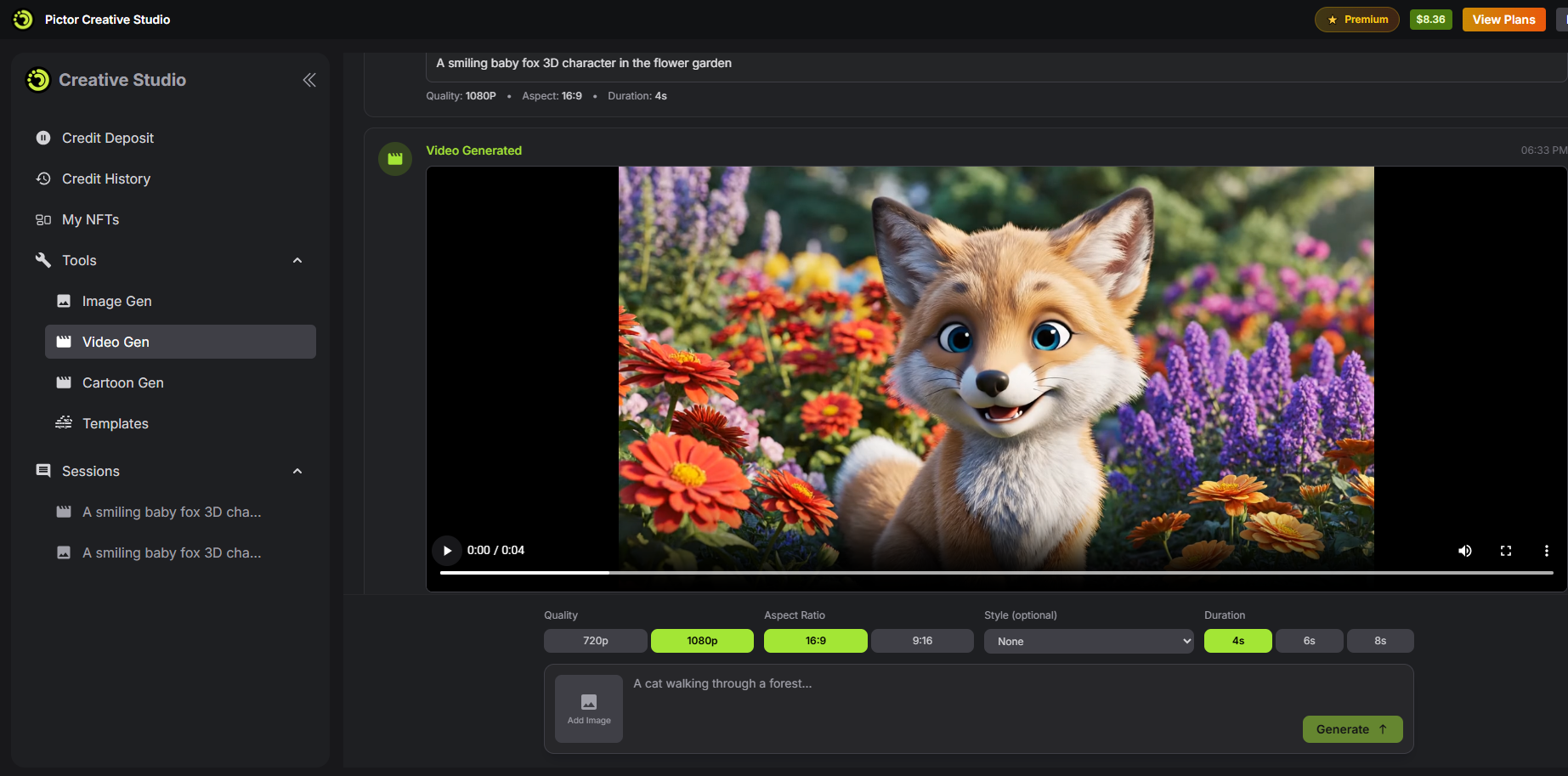
Task: Set duration to 8s
Action: (x=1379, y=641)
